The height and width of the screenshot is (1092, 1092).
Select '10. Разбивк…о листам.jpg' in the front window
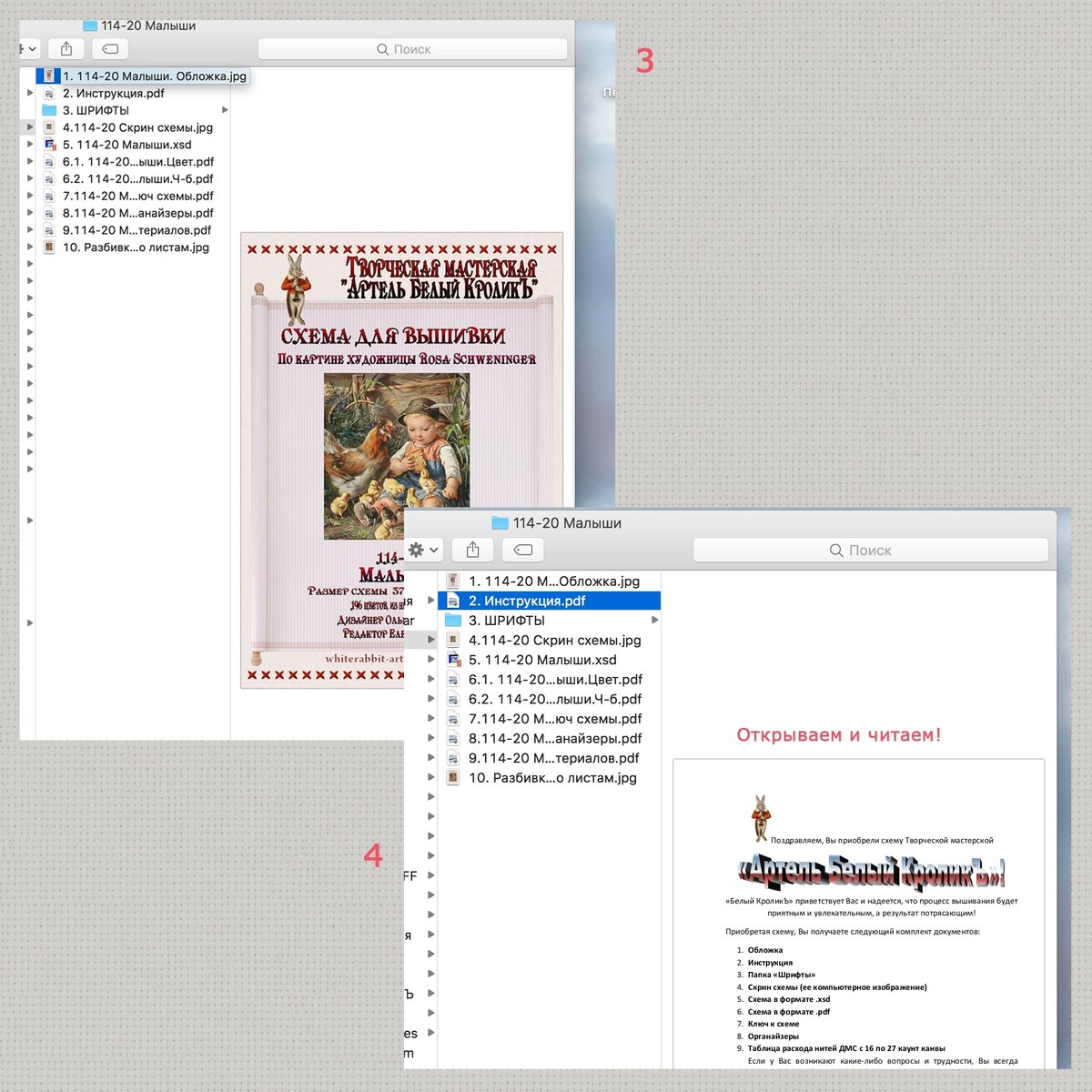552,778
